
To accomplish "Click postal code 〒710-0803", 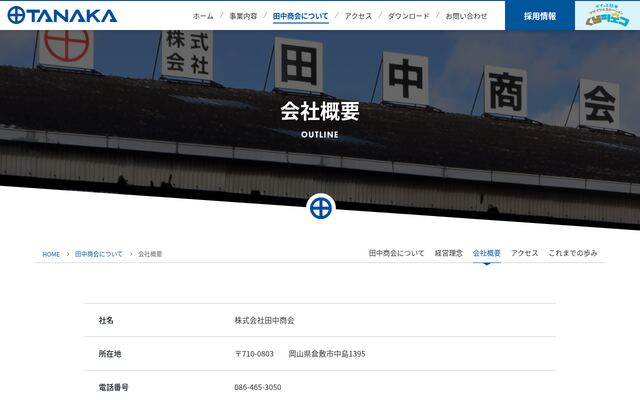I will pyautogui.click(x=254, y=354).
